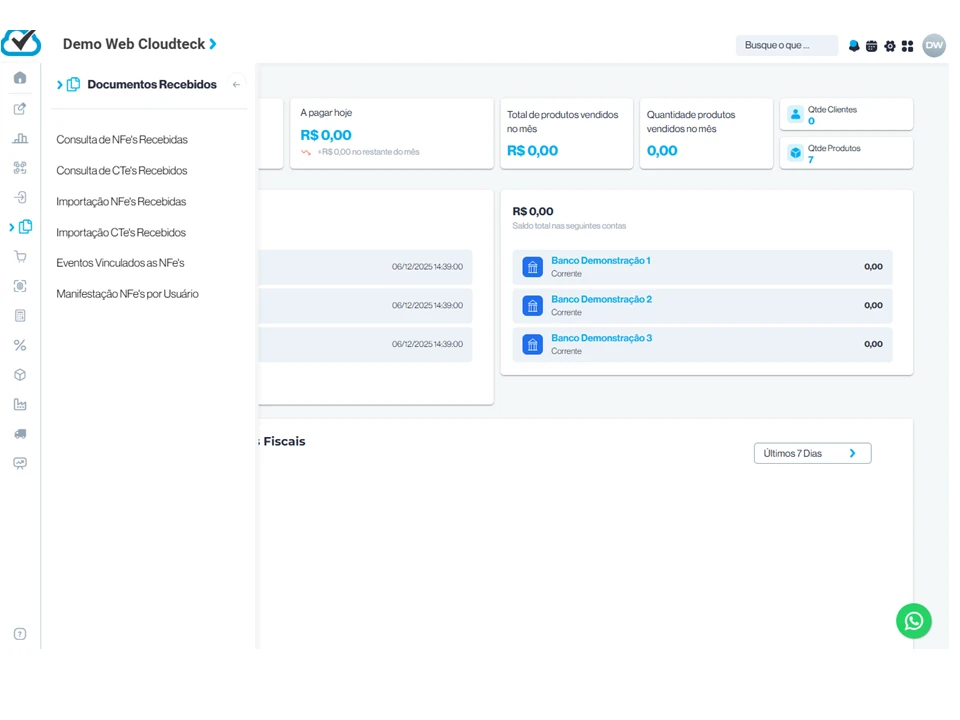Collapse the Documentos Recebidos panel with the back arrow
Viewport: 960px width, 720px height.
click(x=236, y=85)
